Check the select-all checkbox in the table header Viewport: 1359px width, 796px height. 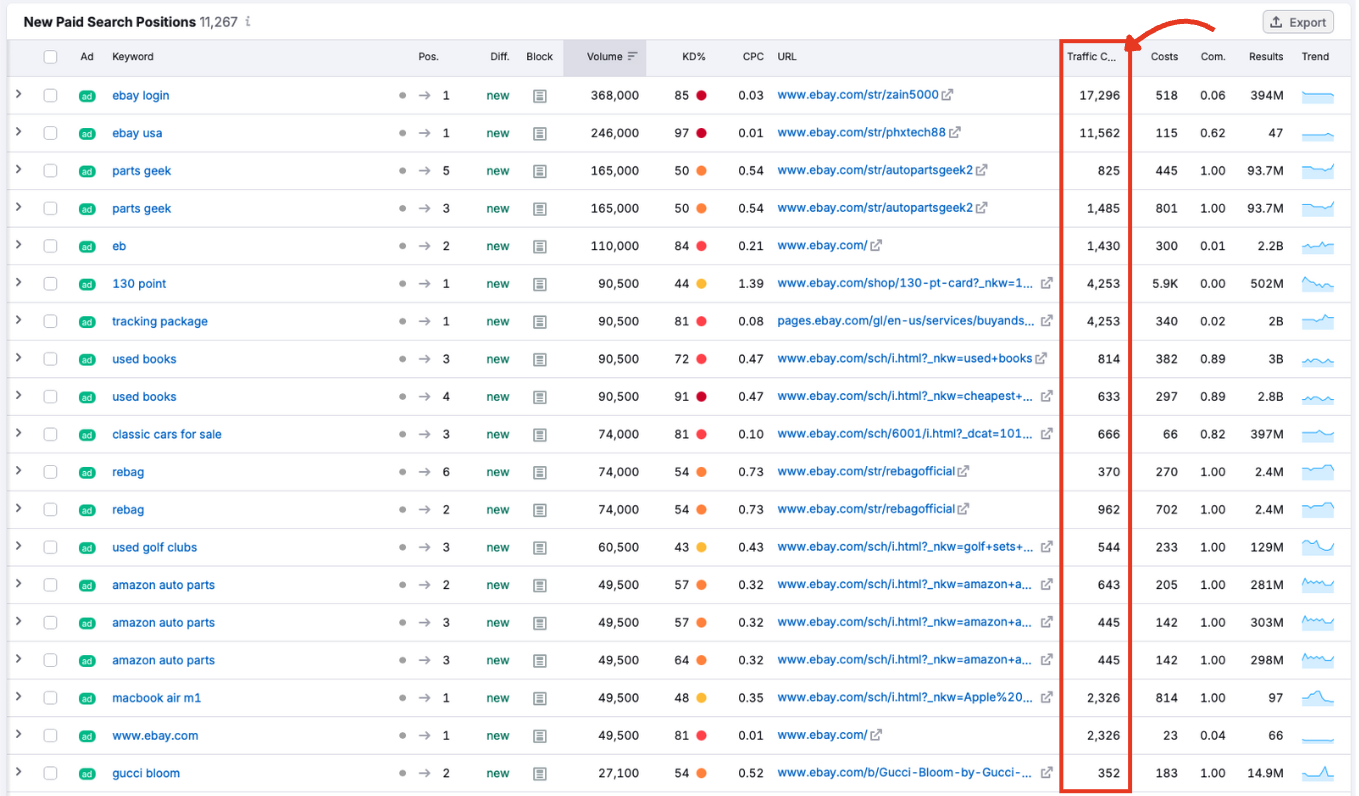click(50, 57)
